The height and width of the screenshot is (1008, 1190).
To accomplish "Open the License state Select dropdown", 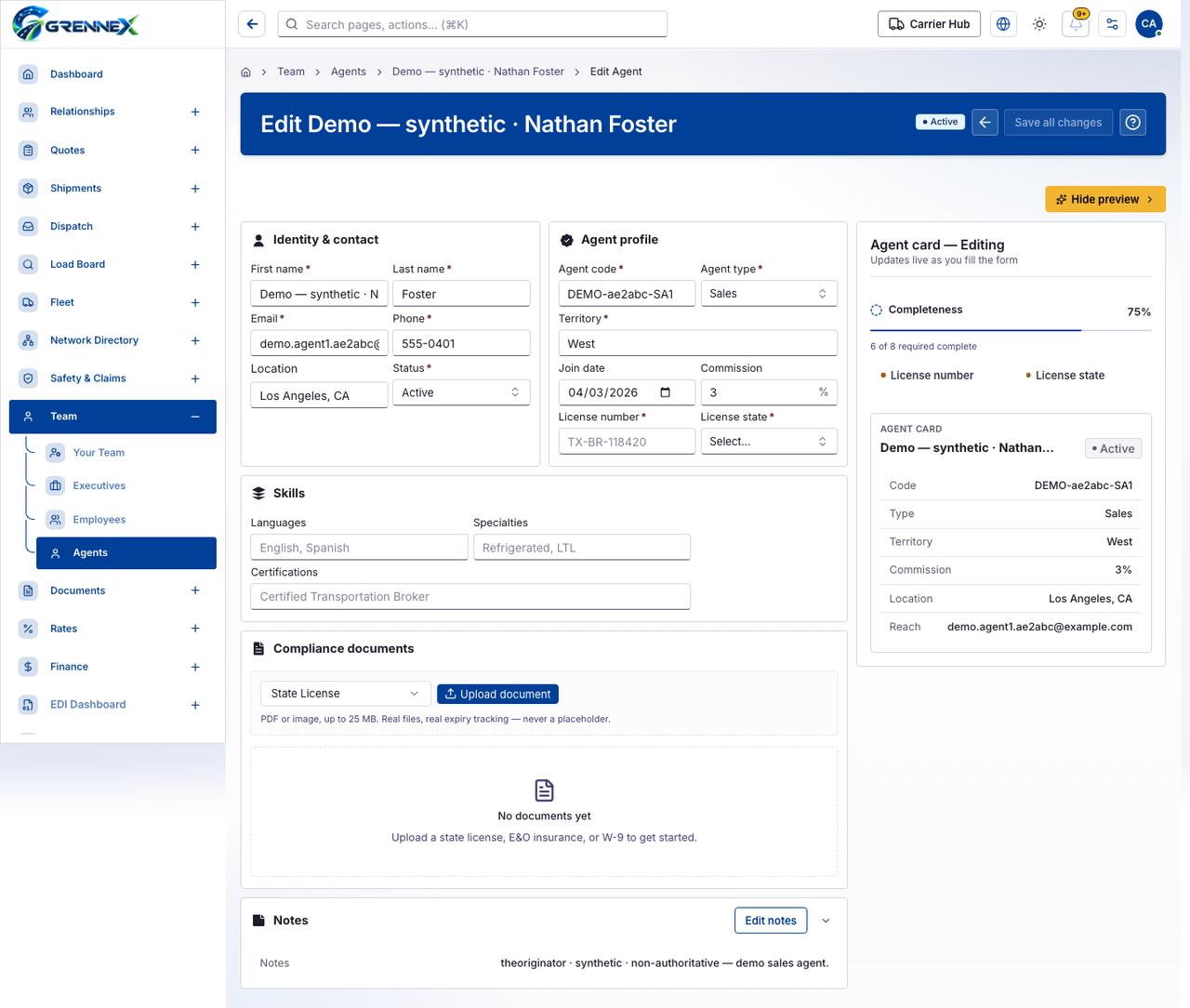I will [769, 441].
